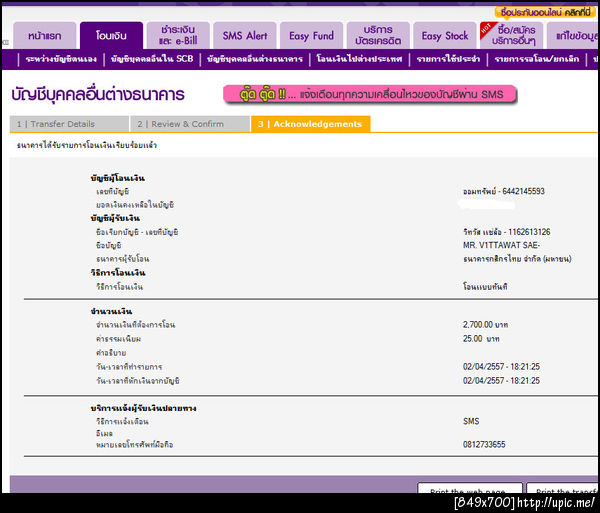Click the red HOT badge icon
This screenshot has width=600, height=513.
[486, 28]
